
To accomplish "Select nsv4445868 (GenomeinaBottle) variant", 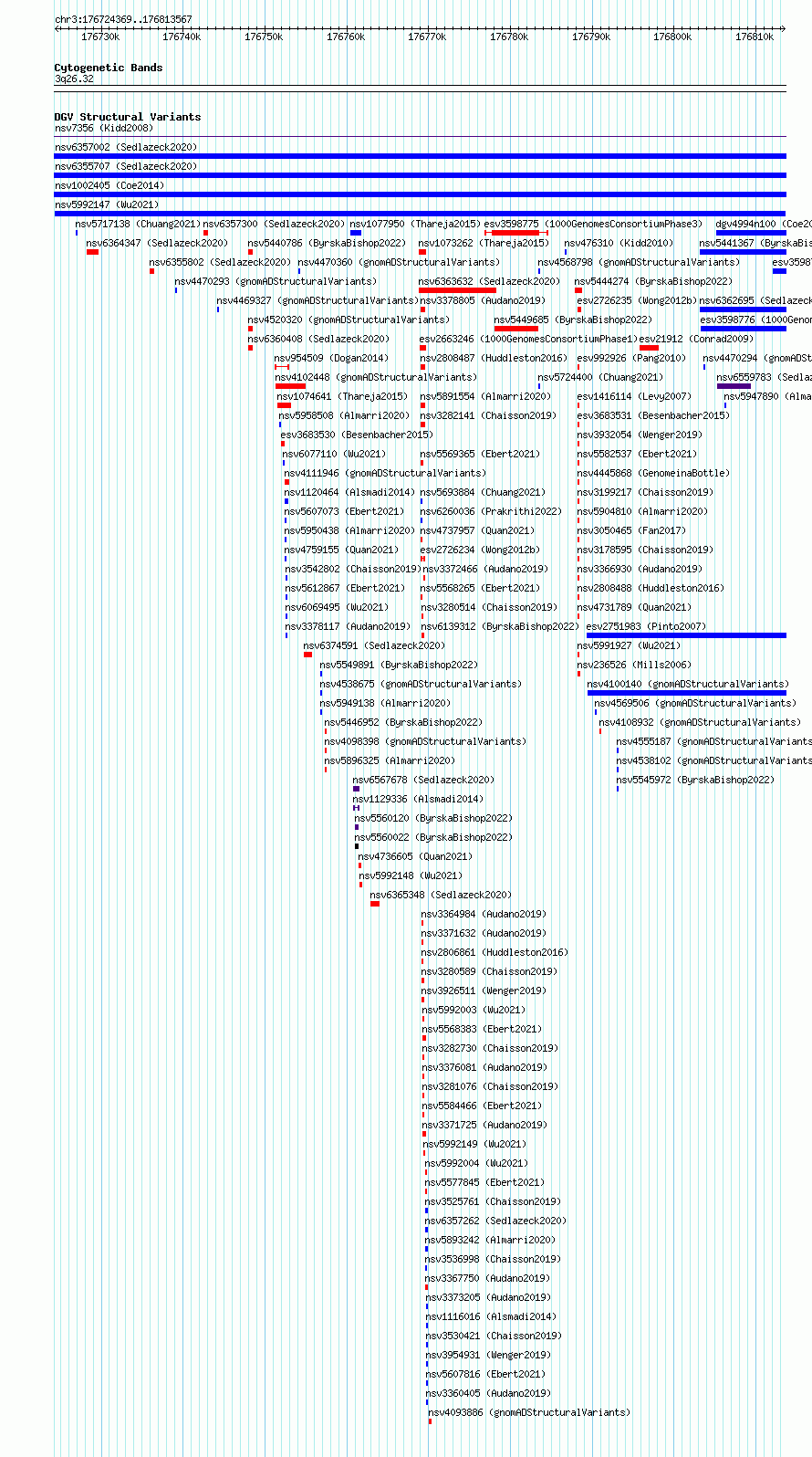I will 653,474.
